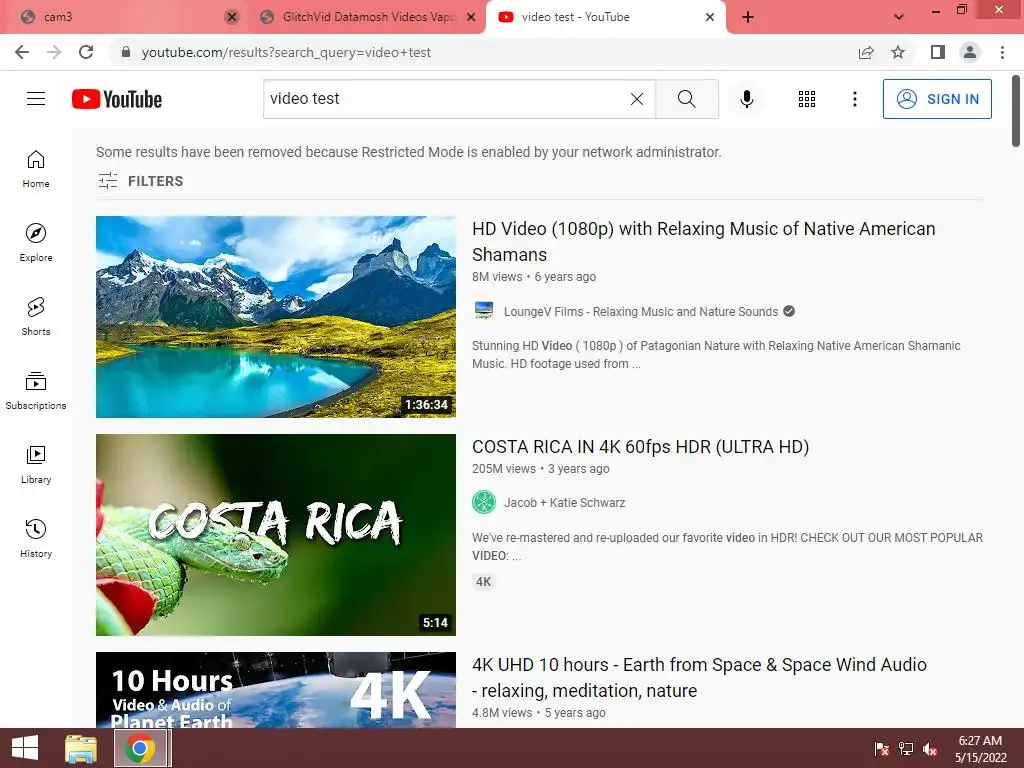This screenshot has height=768, width=1024.
Task: Click the magnifier search button
Action: click(686, 99)
